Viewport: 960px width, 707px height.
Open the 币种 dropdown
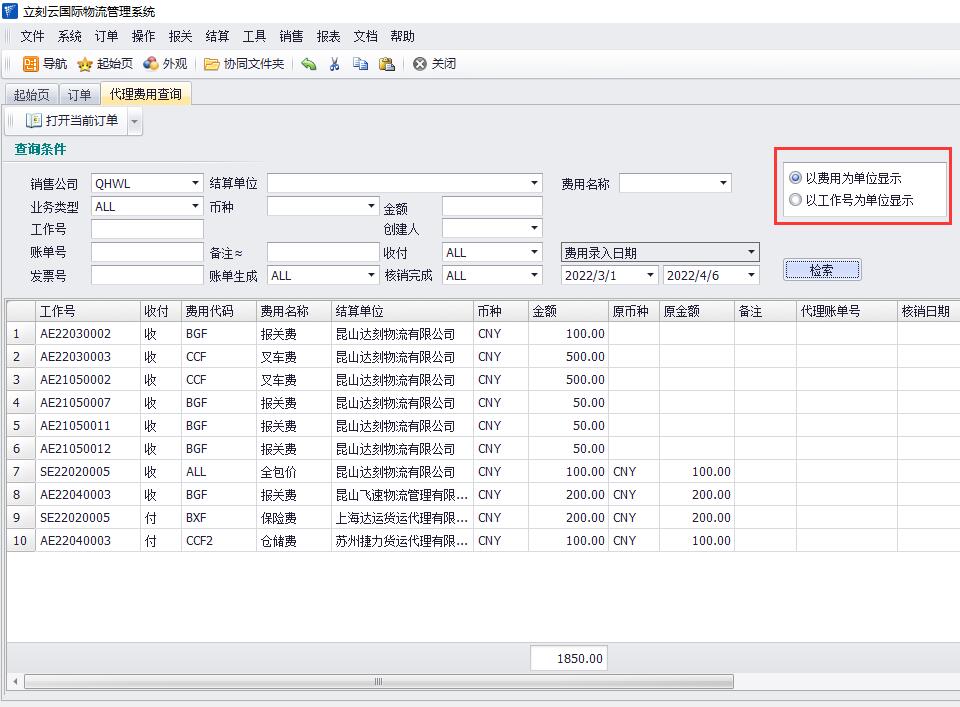pyautogui.click(x=371, y=206)
